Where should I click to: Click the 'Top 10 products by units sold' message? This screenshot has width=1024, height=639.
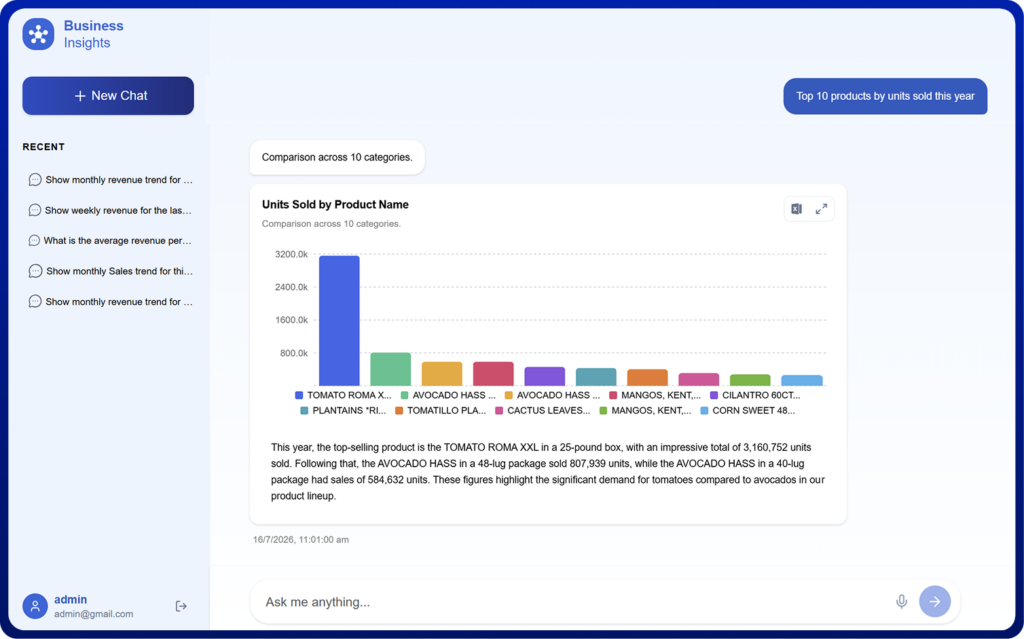pos(885,96)
